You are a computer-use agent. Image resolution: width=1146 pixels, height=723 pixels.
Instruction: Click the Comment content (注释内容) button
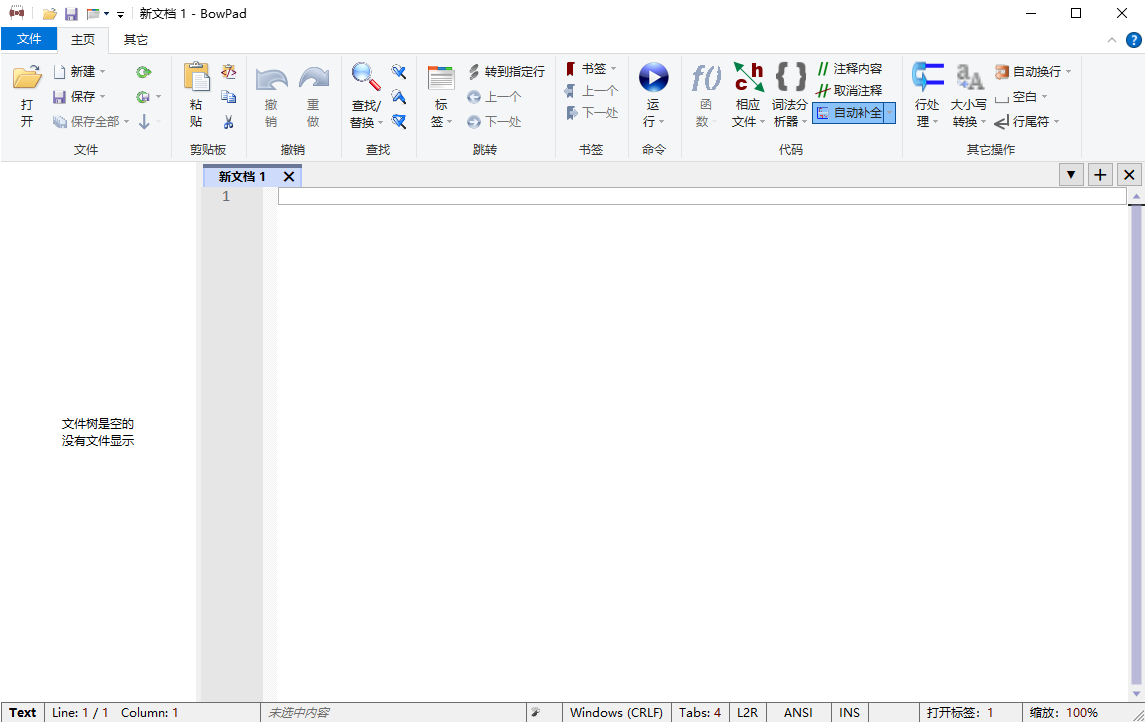coord(850,69)
